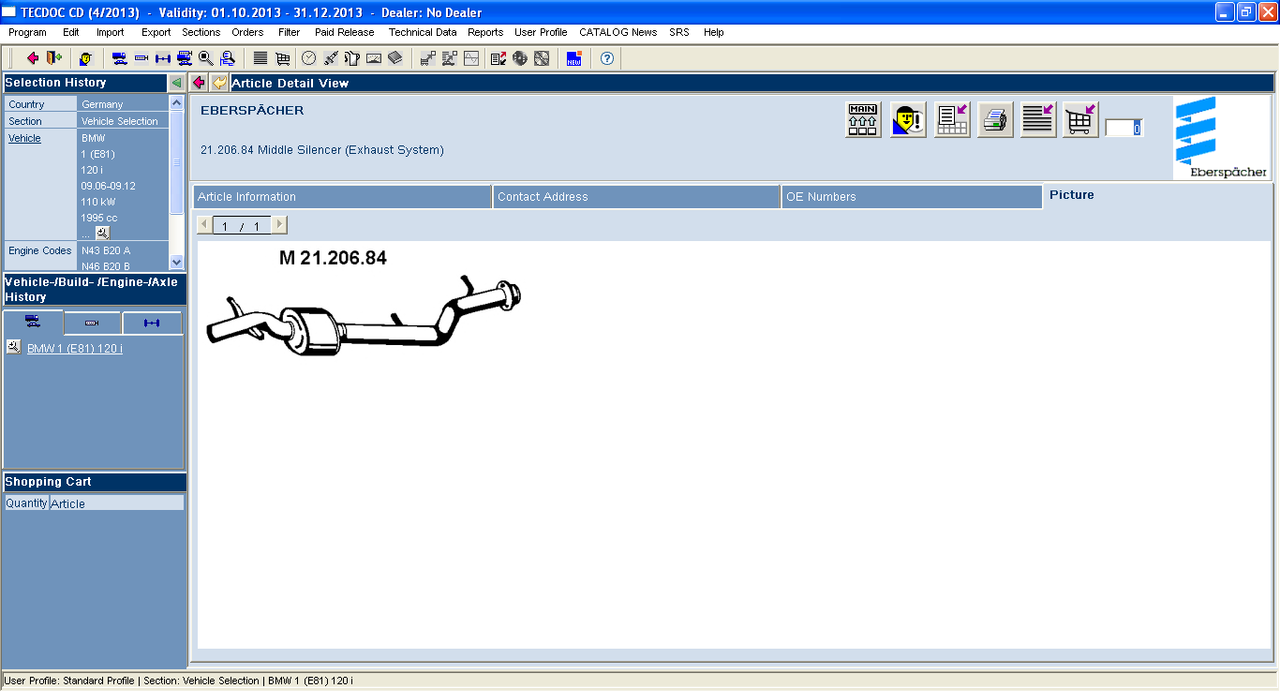Click the blue NEW catalog icon

pyautogui.click(x=574, y=58)
